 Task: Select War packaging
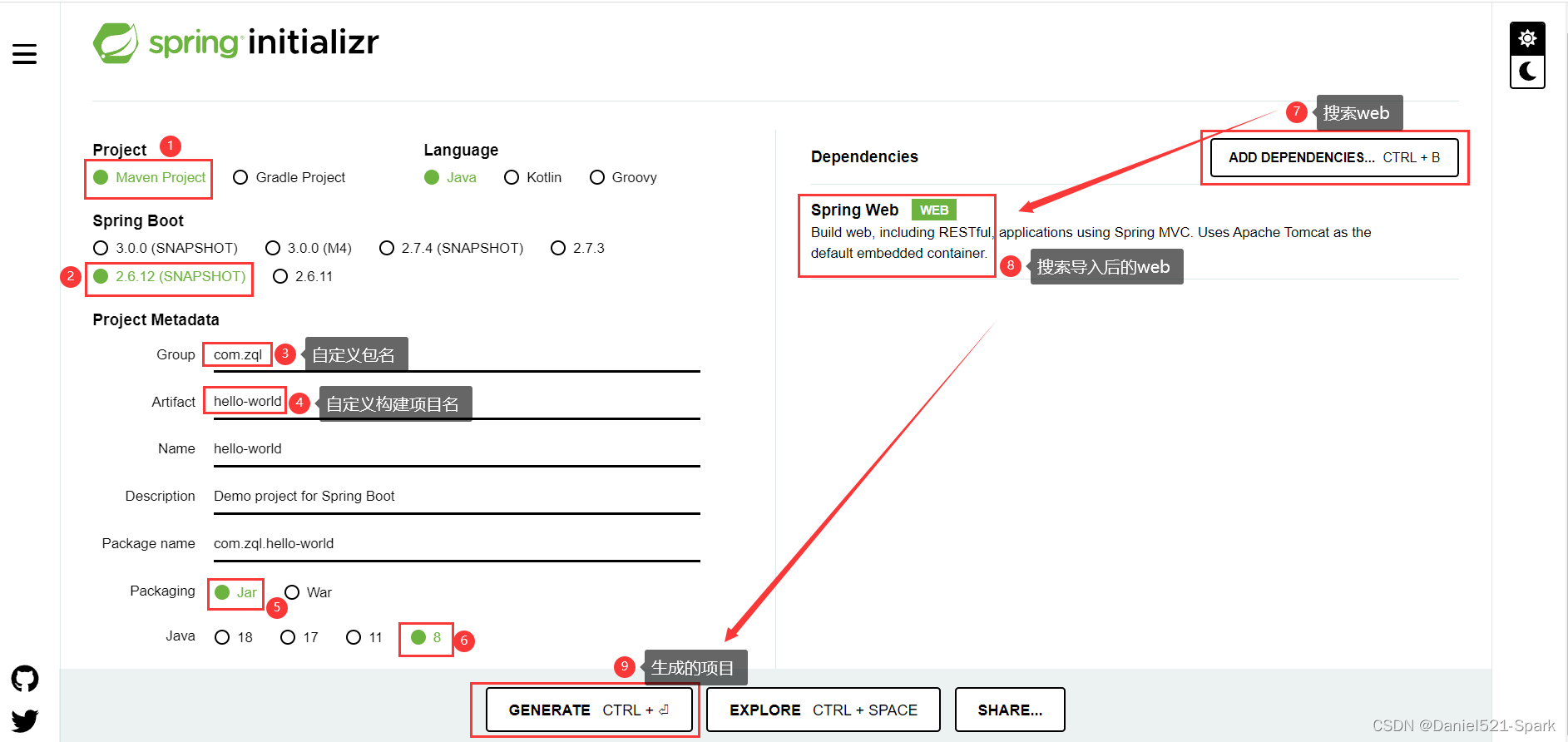[x=308, y=592]
